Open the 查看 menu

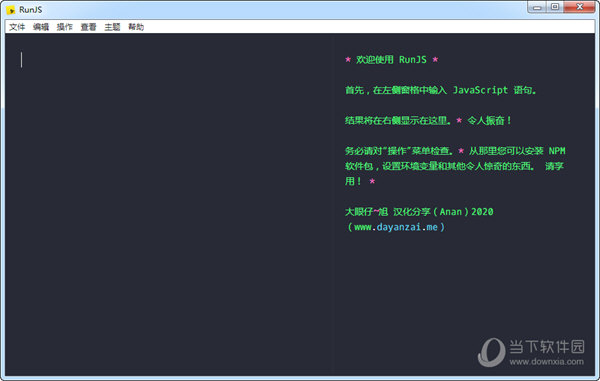(x=88, y=27)
